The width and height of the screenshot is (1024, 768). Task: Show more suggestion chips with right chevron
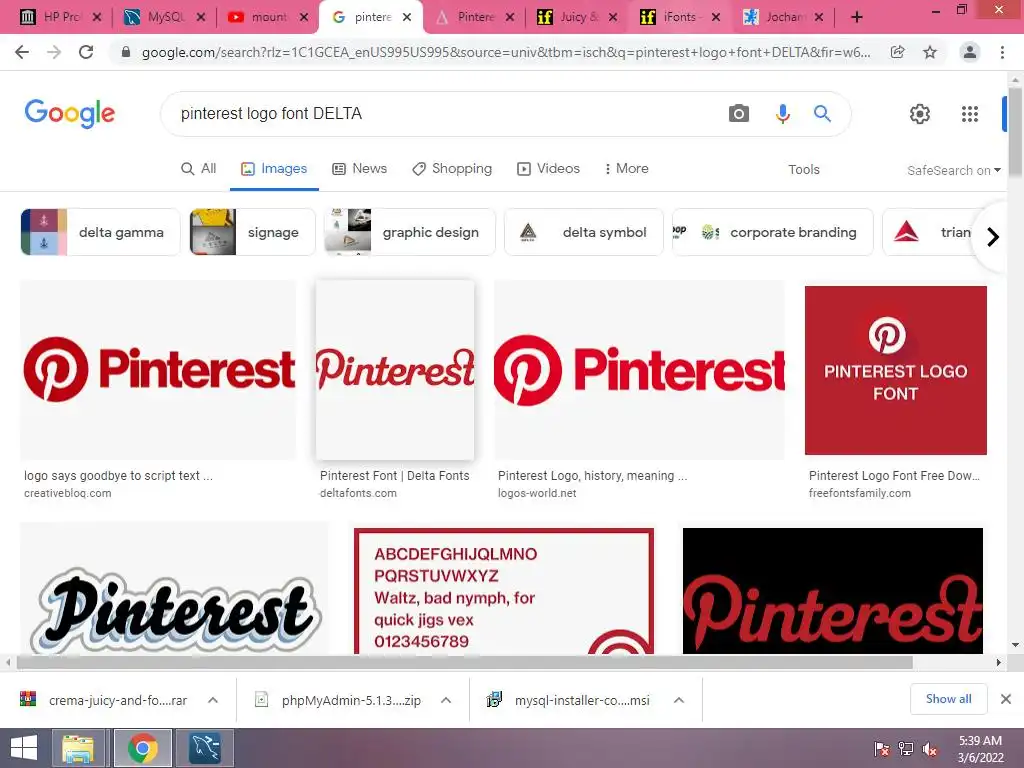pyautogui.click(x=993, y=236)
